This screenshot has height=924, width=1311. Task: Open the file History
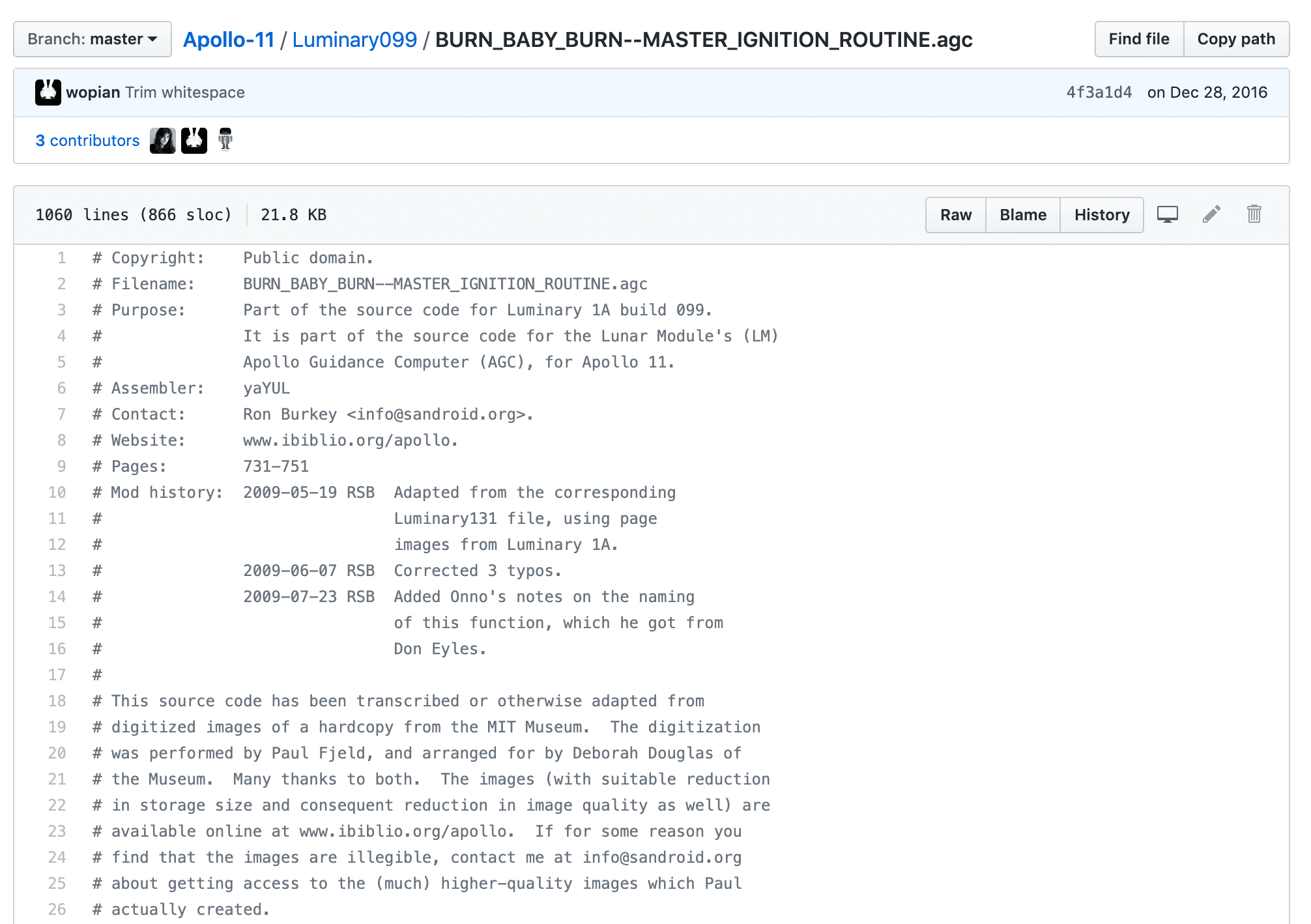[x=1101, y=215]
